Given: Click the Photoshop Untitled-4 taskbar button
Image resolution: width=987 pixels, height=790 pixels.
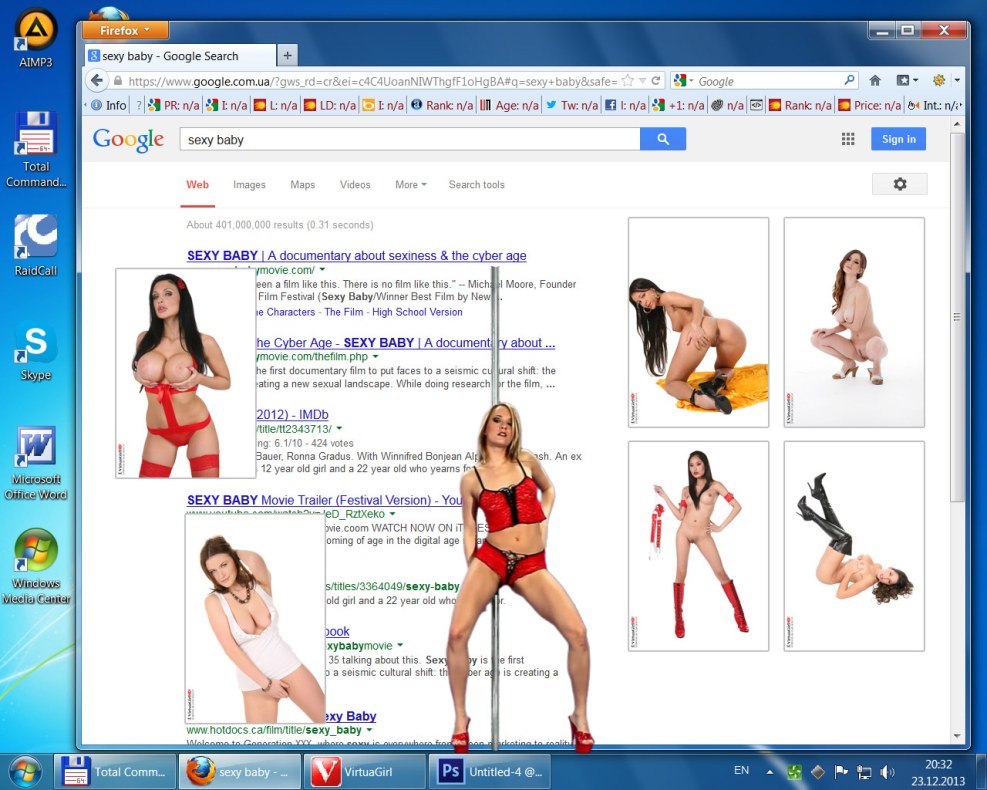Looking at the screenshot, I should (x=491, y=772).
